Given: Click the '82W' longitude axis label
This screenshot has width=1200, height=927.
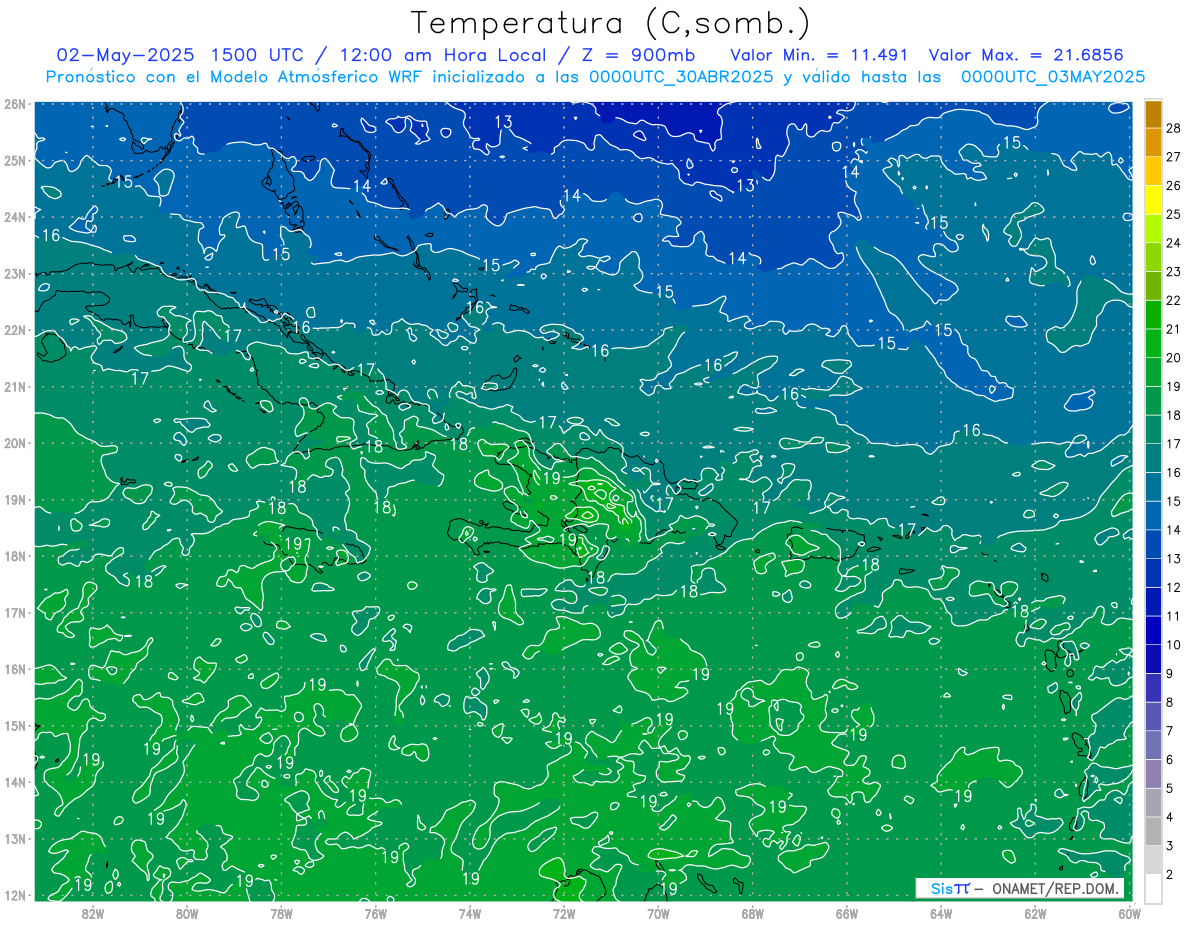Looking at the screenshot, I should (93, 913).
